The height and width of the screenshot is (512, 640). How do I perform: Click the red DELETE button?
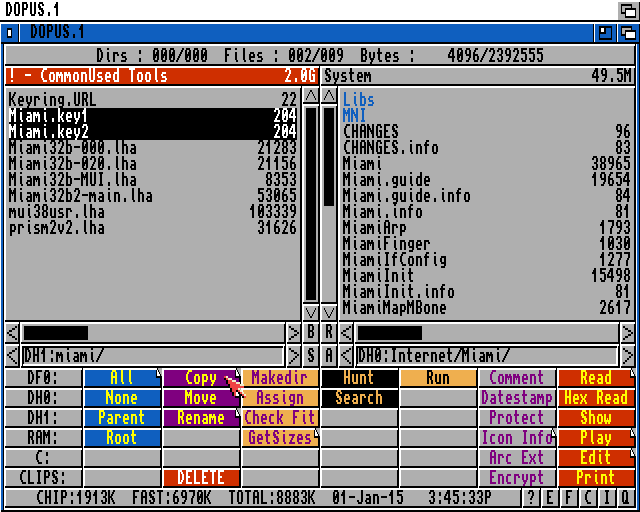pos(201,478)
